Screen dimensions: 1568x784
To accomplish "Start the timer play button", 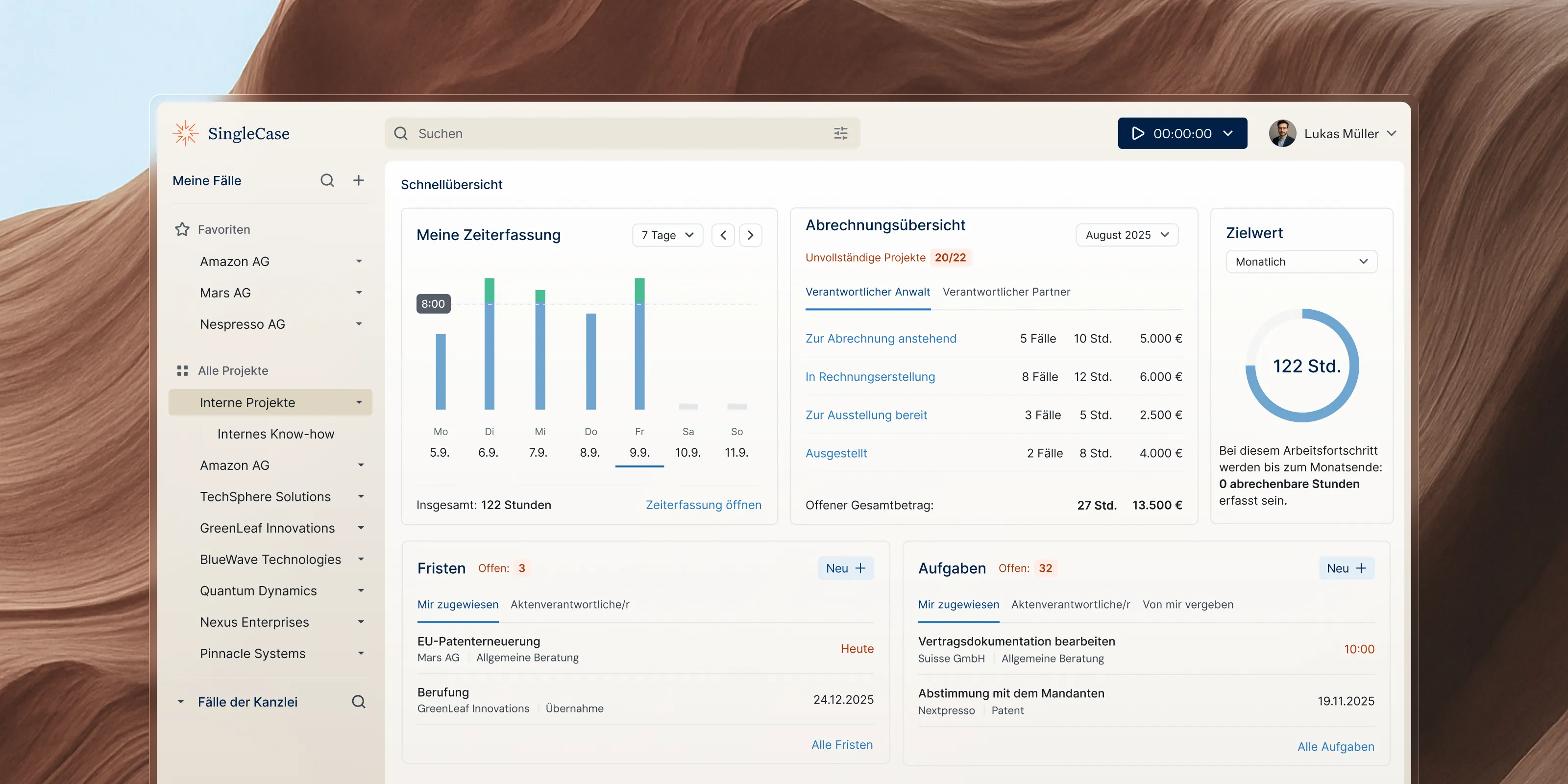I will [1138, 133].
